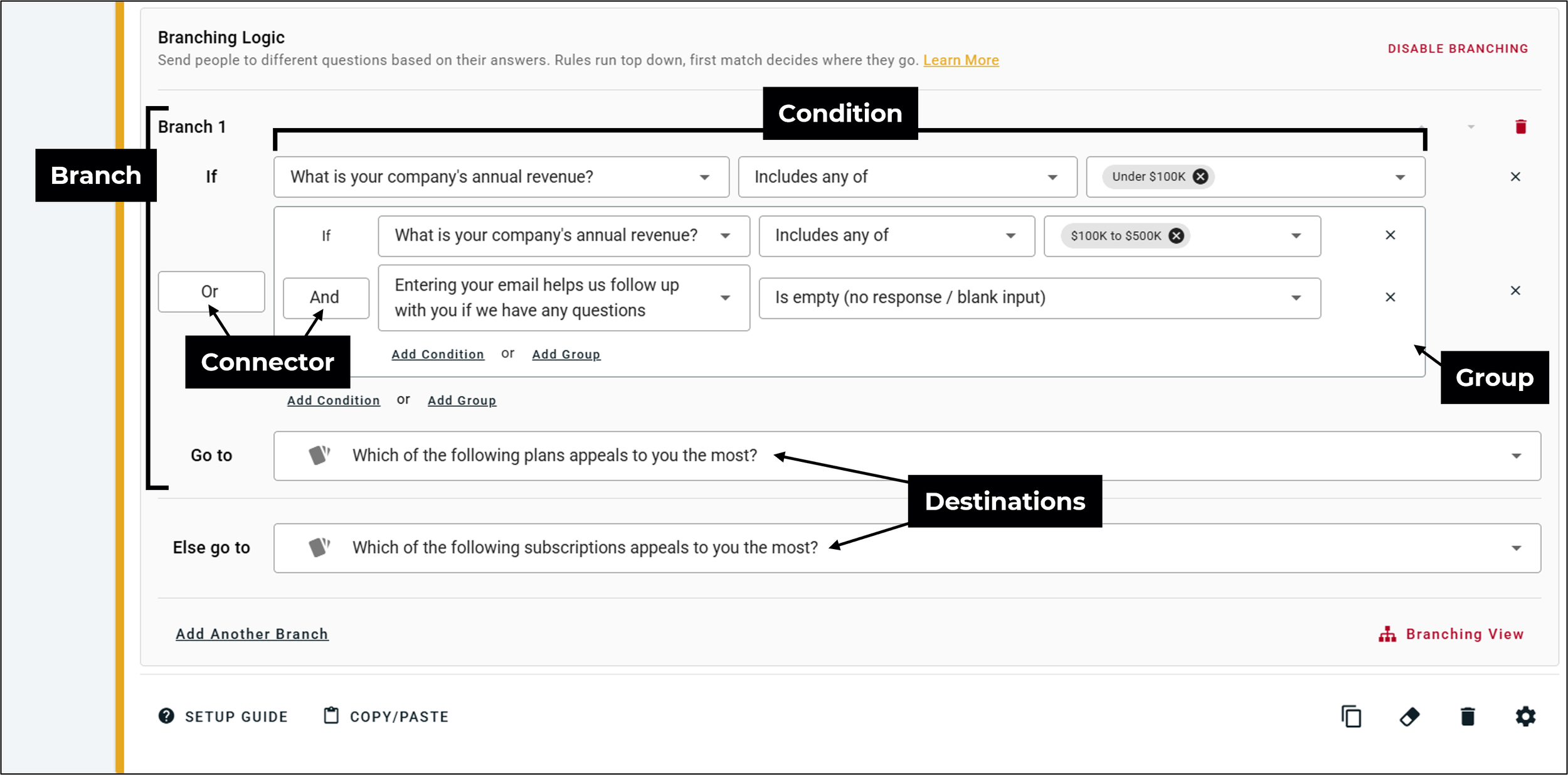The image size is (1568, 775).
Task: Open question settings via the gear icon
Action: click(1525, 716)
